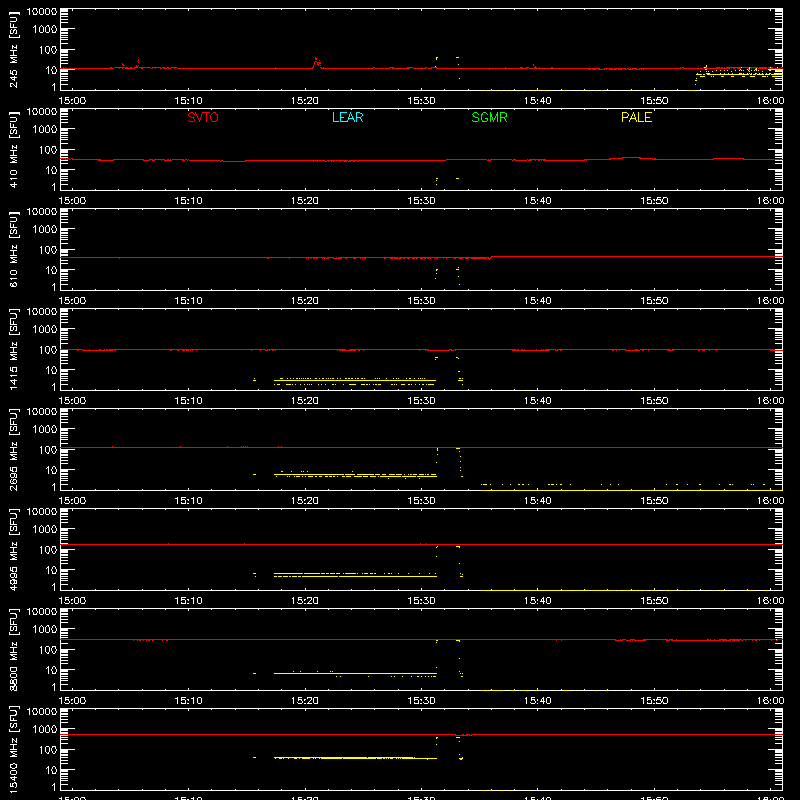
Task: Click 15:10 time label under 245 MHz panel
Action: pos(188,101)
